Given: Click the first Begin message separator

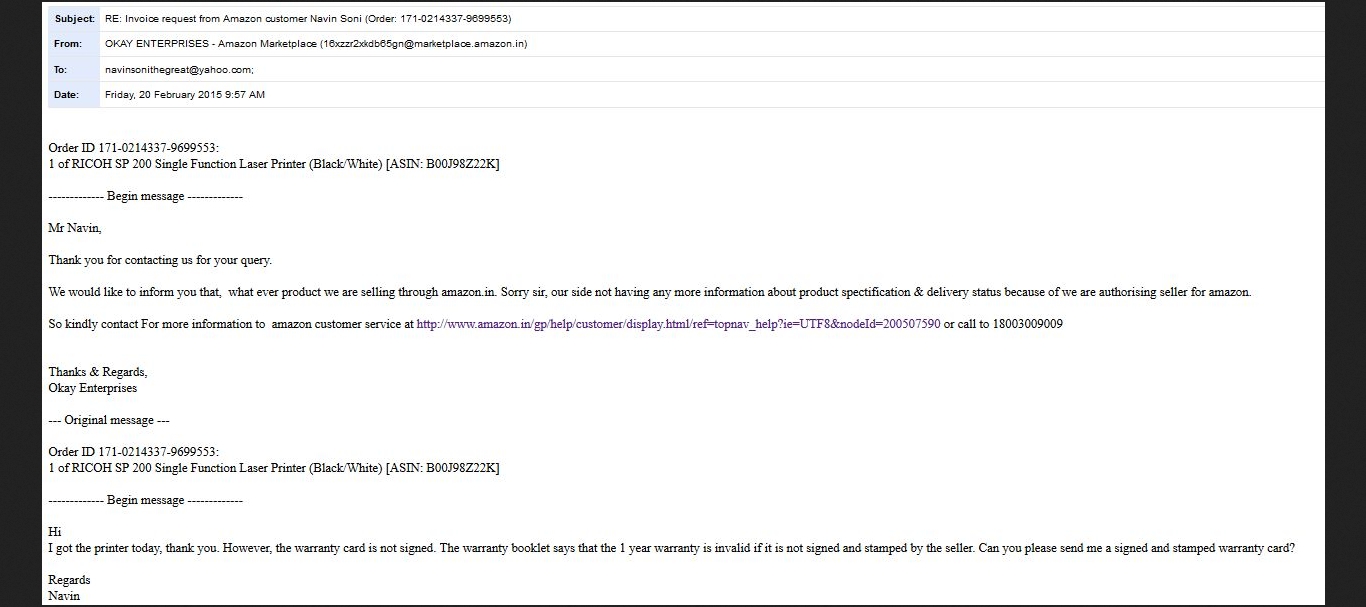Looking at the screenshot, I should coord(145,196).
